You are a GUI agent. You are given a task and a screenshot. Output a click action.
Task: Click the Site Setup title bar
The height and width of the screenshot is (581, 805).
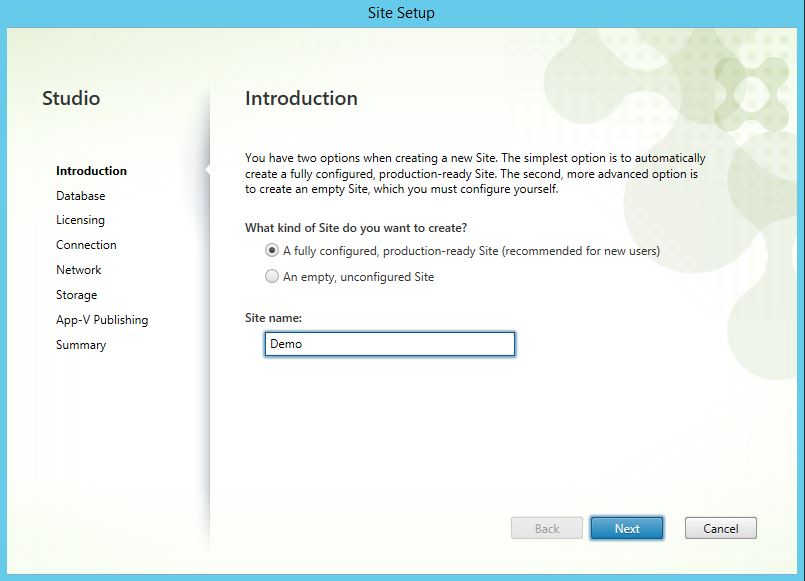[x=402, y=13]
